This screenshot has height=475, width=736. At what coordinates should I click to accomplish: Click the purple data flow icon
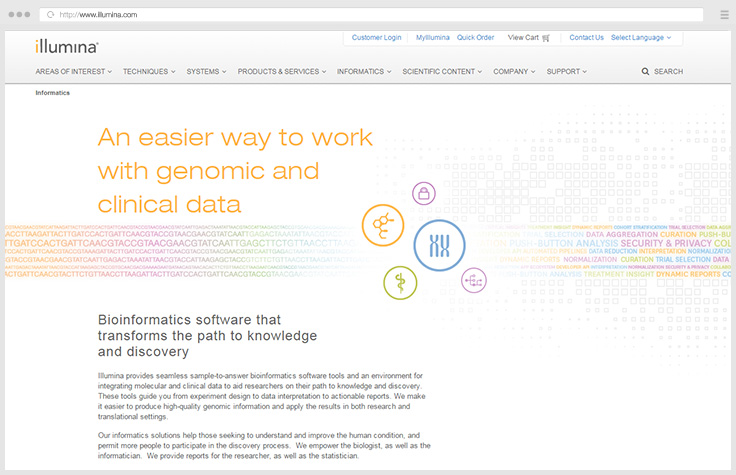click(x=474, y=281)
